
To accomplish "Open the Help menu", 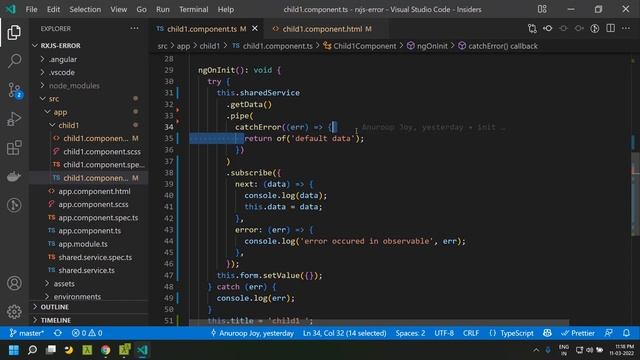I will tap(226, 9).
